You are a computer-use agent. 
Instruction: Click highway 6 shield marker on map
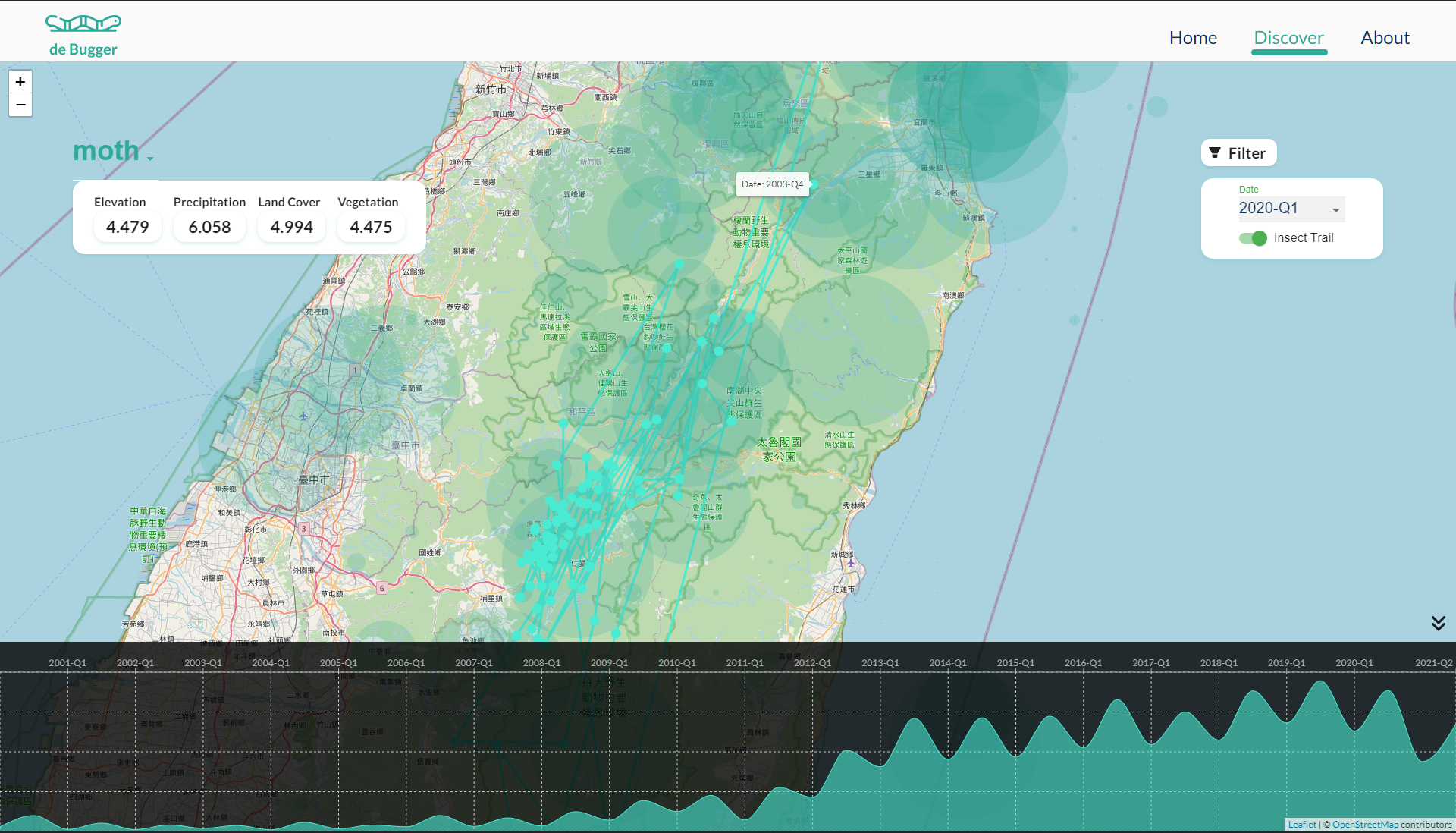[x=382, y=588]
